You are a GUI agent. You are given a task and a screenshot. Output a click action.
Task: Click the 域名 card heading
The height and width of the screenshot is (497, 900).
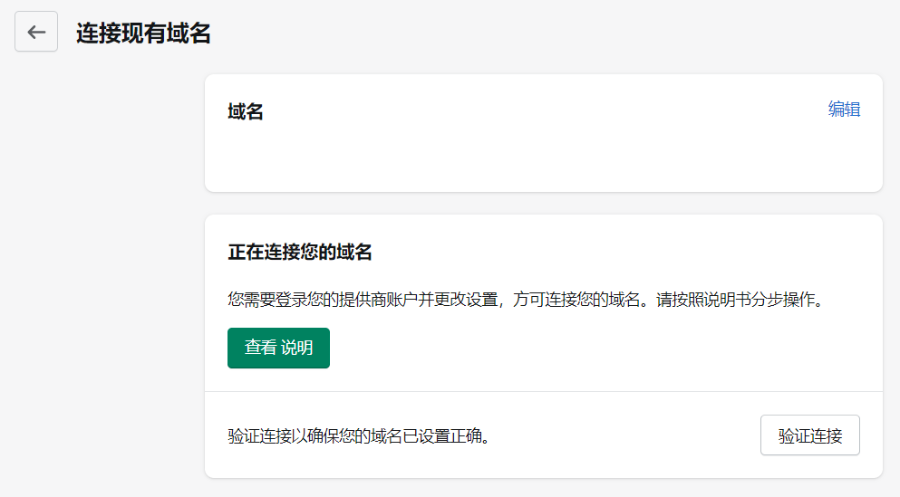click(245, 111)
